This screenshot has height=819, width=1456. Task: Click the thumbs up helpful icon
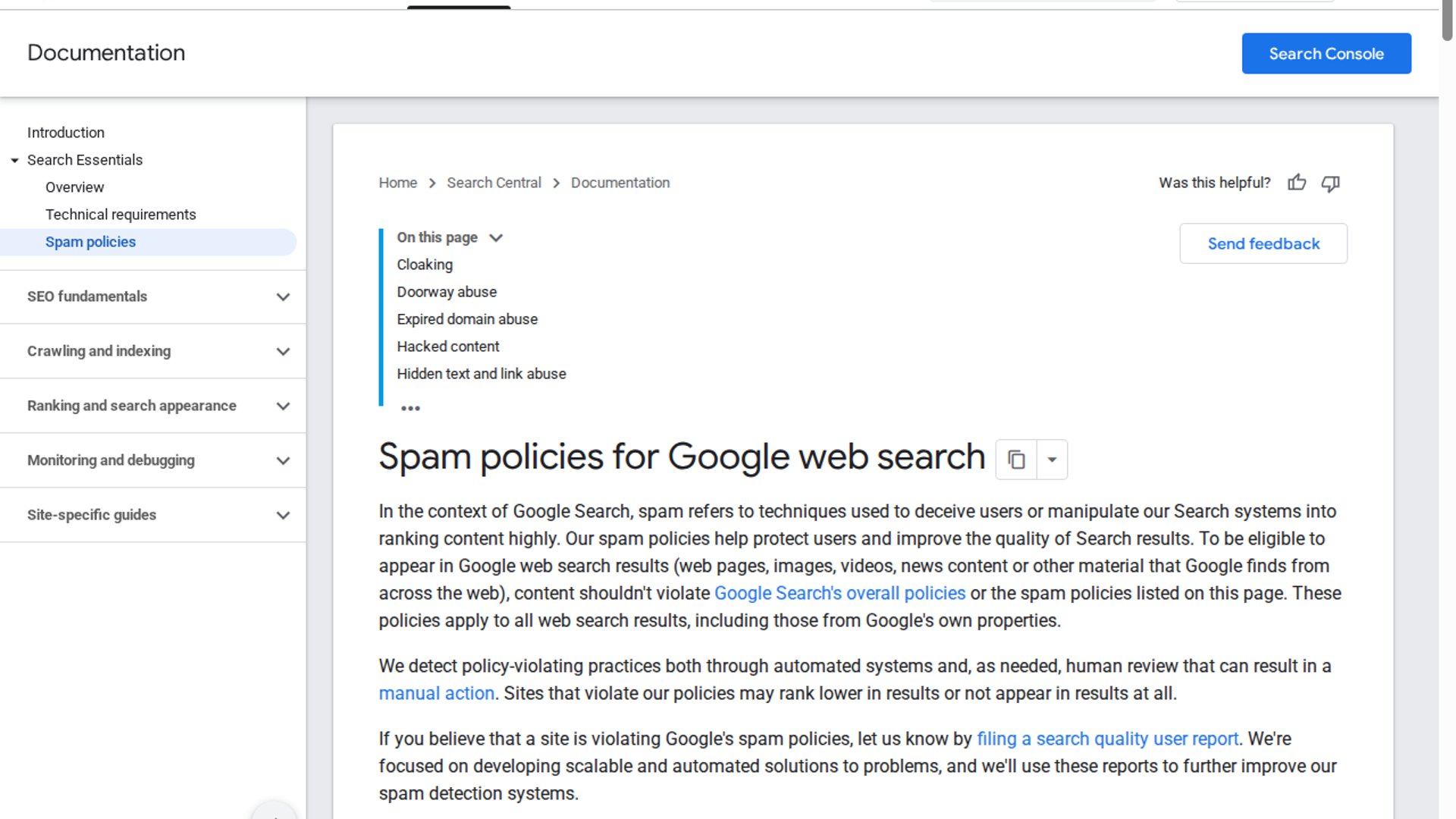click(x=1297, y=183)
